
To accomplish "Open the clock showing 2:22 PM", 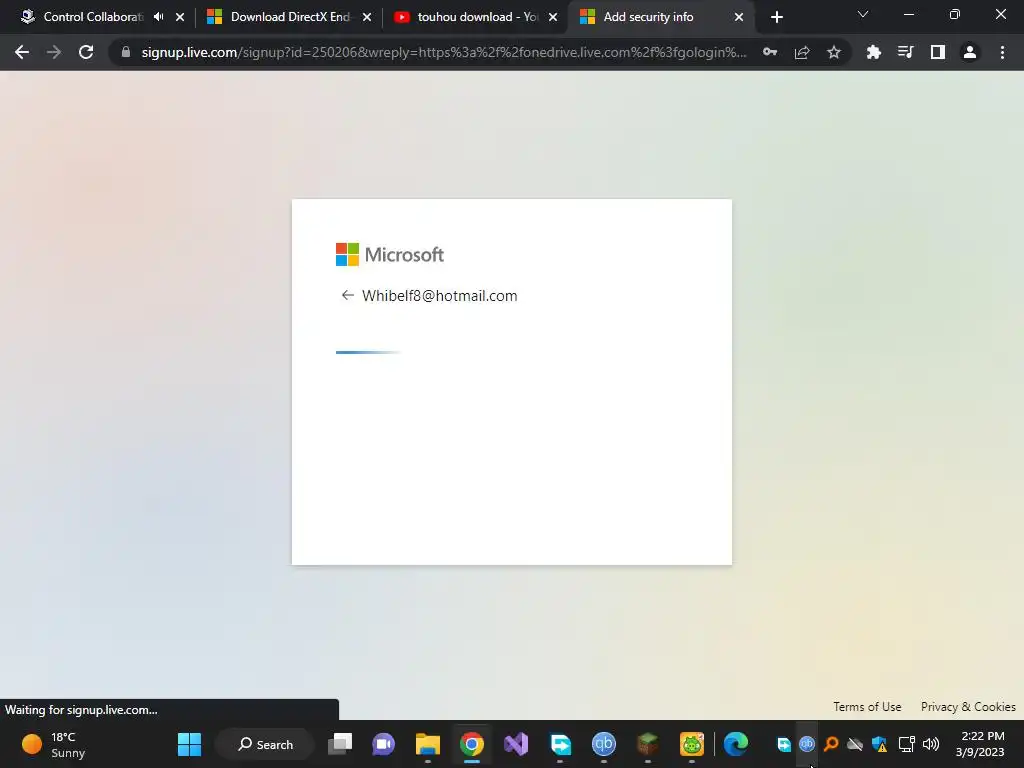I will (980, 744).
